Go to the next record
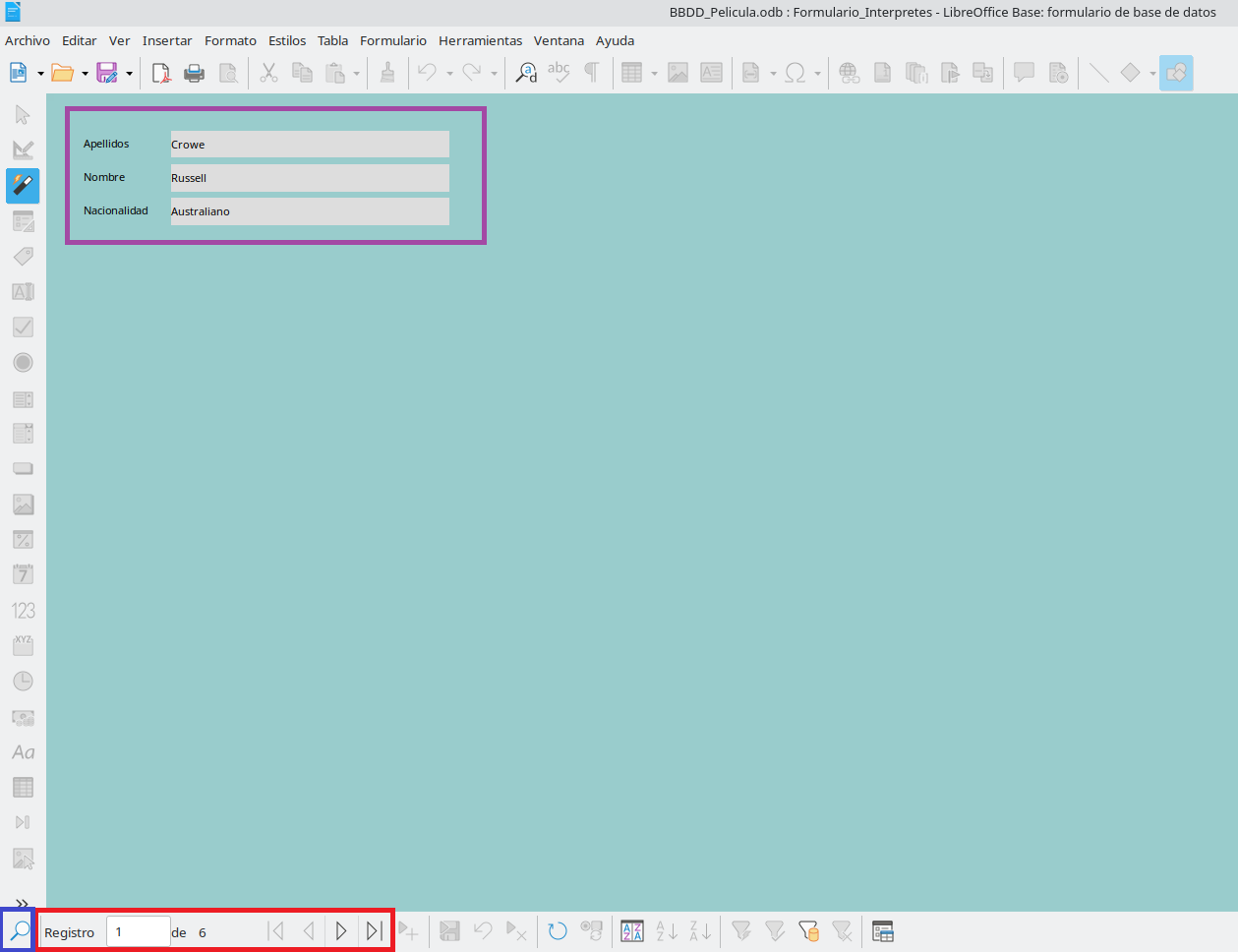Screen dimensions: 1238x952 [341, 931]
